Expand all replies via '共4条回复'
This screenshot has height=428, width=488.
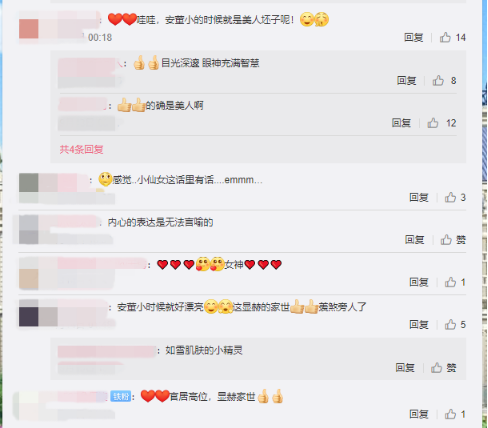click(81, 149)
